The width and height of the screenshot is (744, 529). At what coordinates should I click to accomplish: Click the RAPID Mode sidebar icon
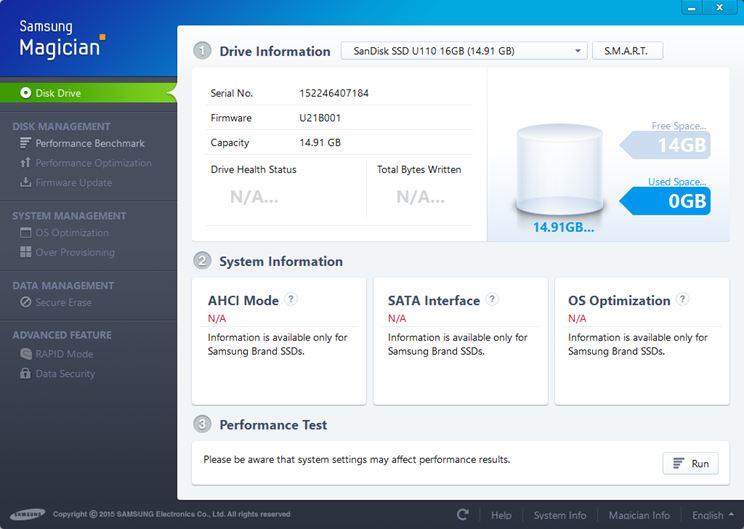(26, 354)
